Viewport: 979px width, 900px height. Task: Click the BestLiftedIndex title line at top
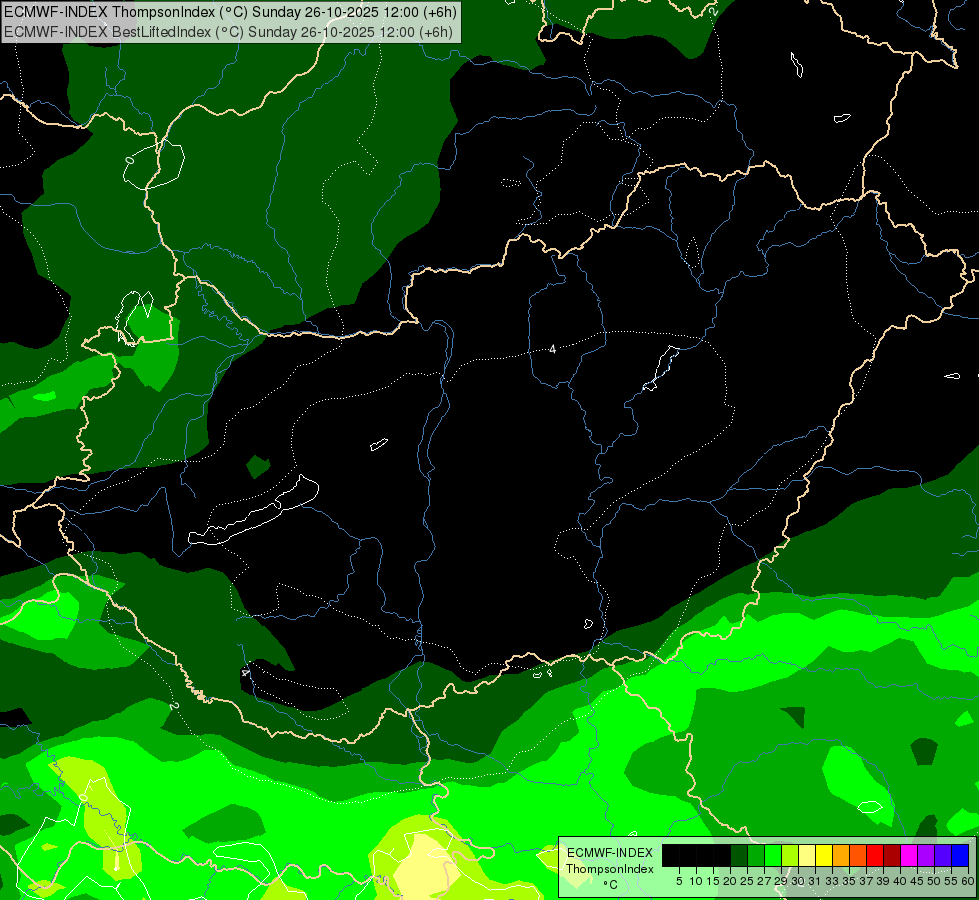click(x=228, y=31)
